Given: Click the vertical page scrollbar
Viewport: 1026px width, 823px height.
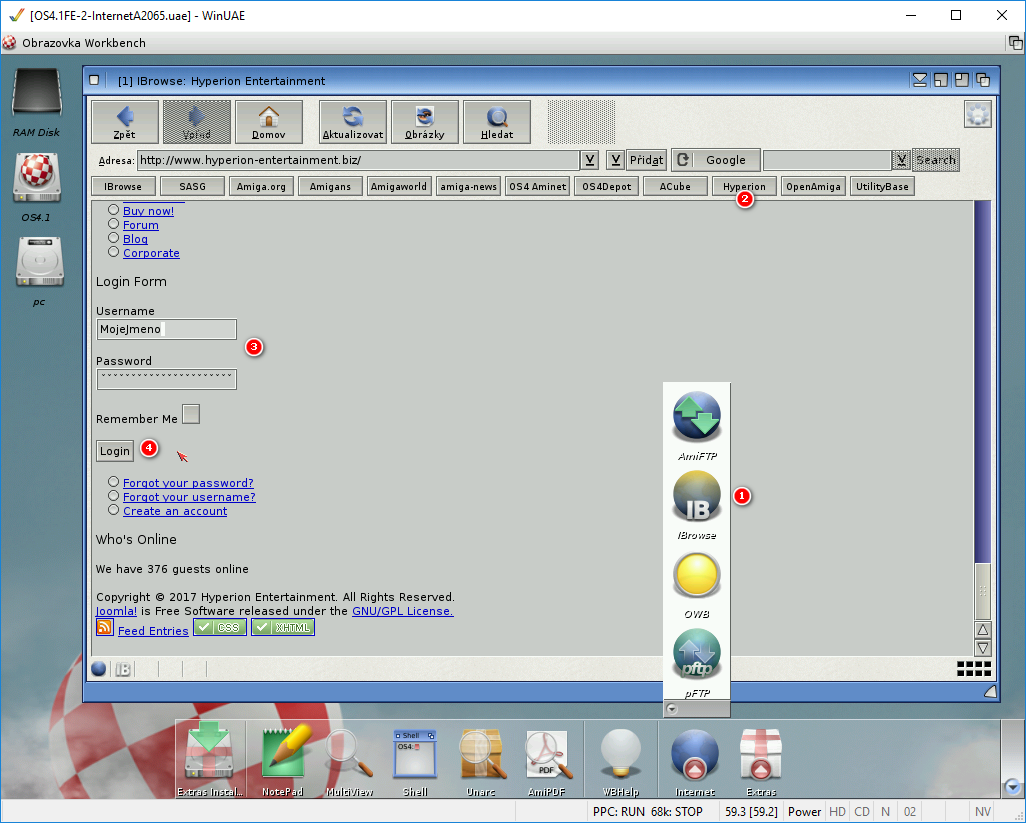Looking at the screenshot, I should 982,400.
